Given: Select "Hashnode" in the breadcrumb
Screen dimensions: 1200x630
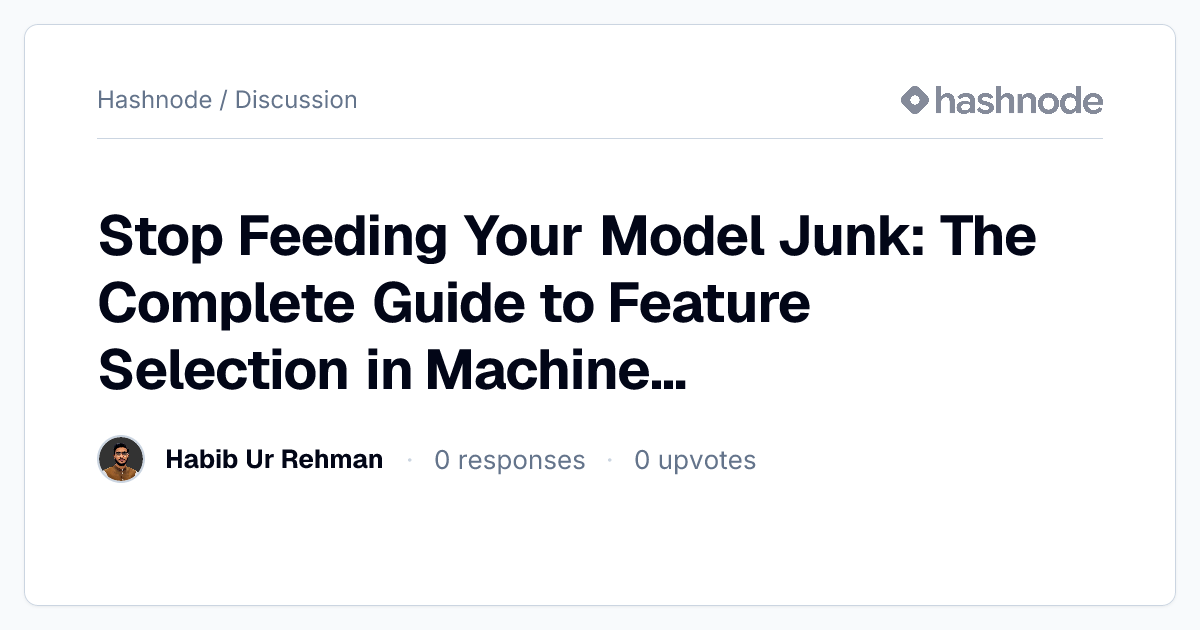Looking at the screenshot, I should point(154,100).
